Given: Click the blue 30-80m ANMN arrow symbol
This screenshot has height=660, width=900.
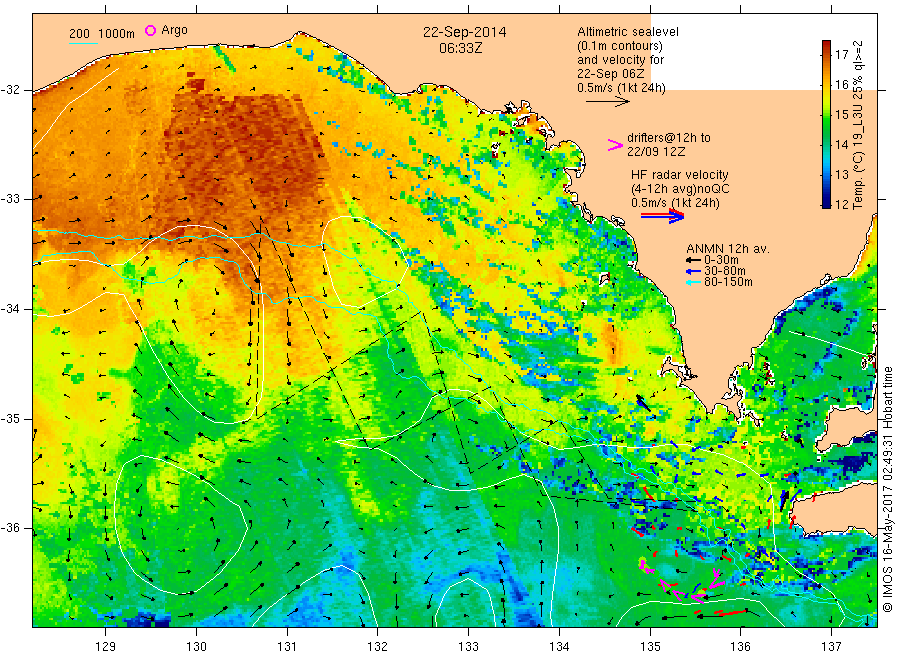Looking at the screenshot, I should coord(693,271).
